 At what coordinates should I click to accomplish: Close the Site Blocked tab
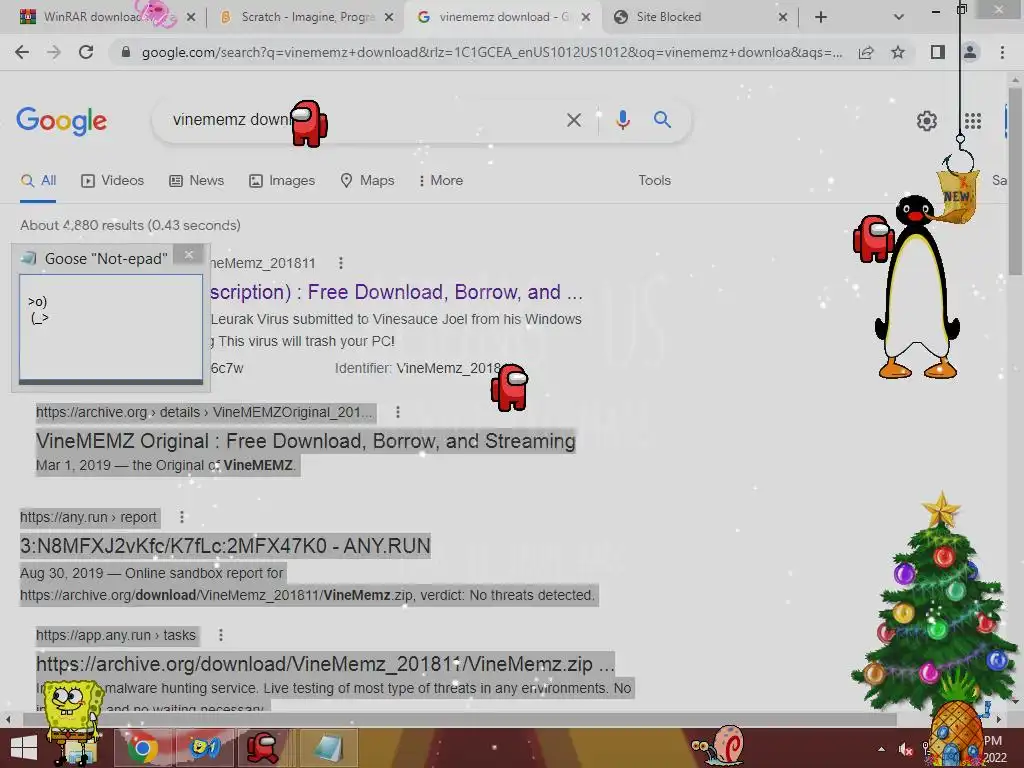tap(783, 17)
